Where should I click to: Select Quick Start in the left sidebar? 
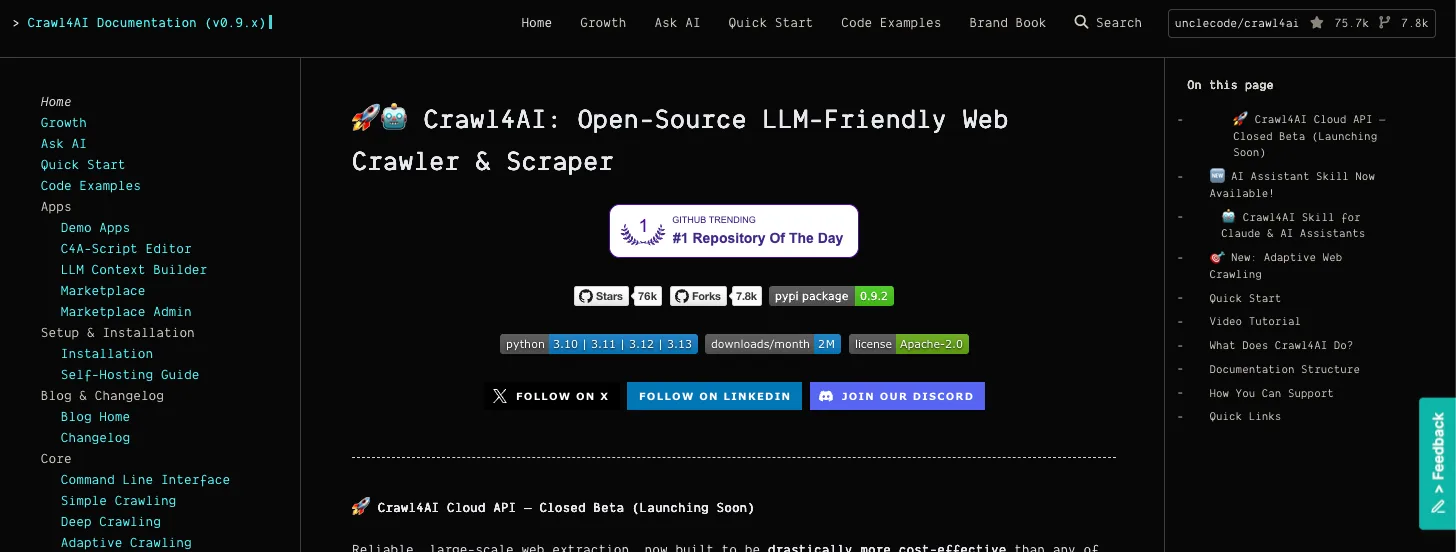pos(83,165)
